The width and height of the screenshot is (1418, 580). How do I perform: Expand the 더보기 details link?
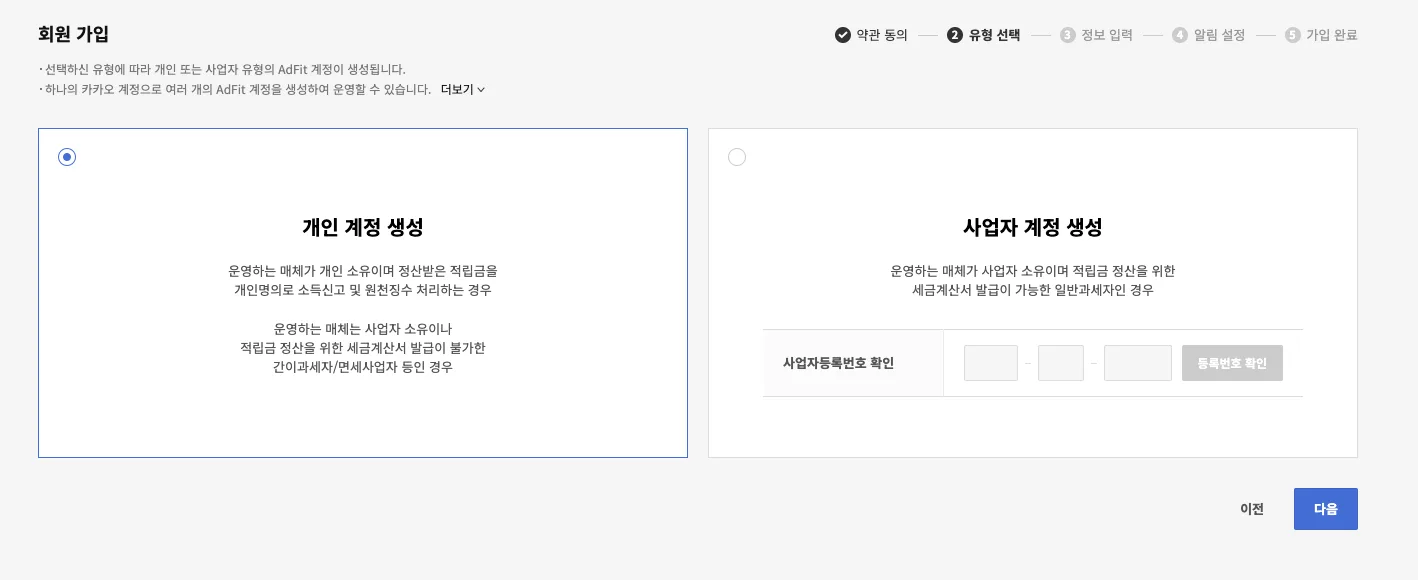[463, 89]
